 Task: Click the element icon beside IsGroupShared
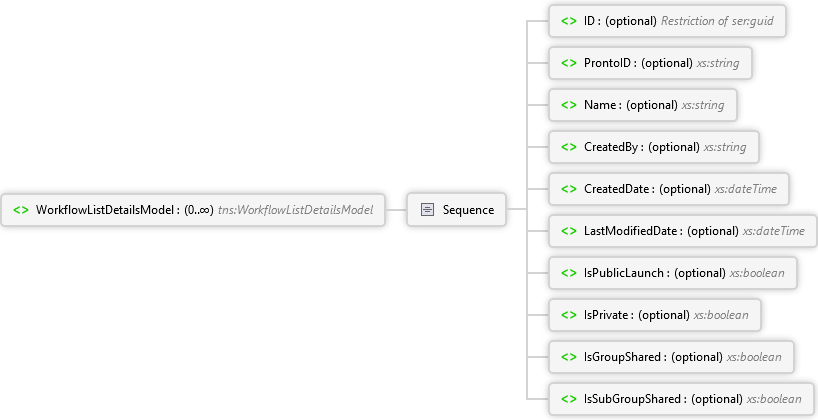coord(568,357)
